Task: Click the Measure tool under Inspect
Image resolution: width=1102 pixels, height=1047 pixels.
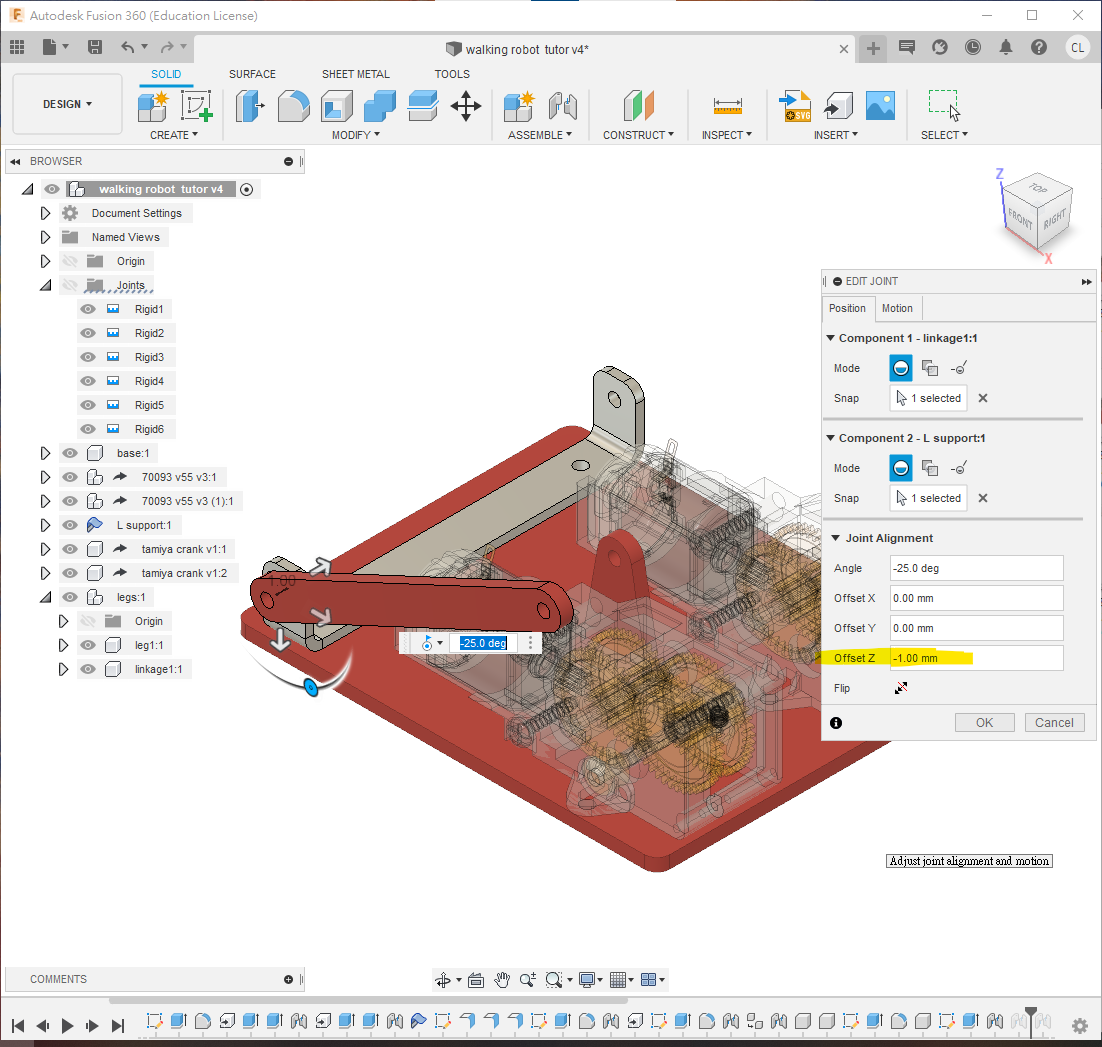Action: (x=727, y=105)
